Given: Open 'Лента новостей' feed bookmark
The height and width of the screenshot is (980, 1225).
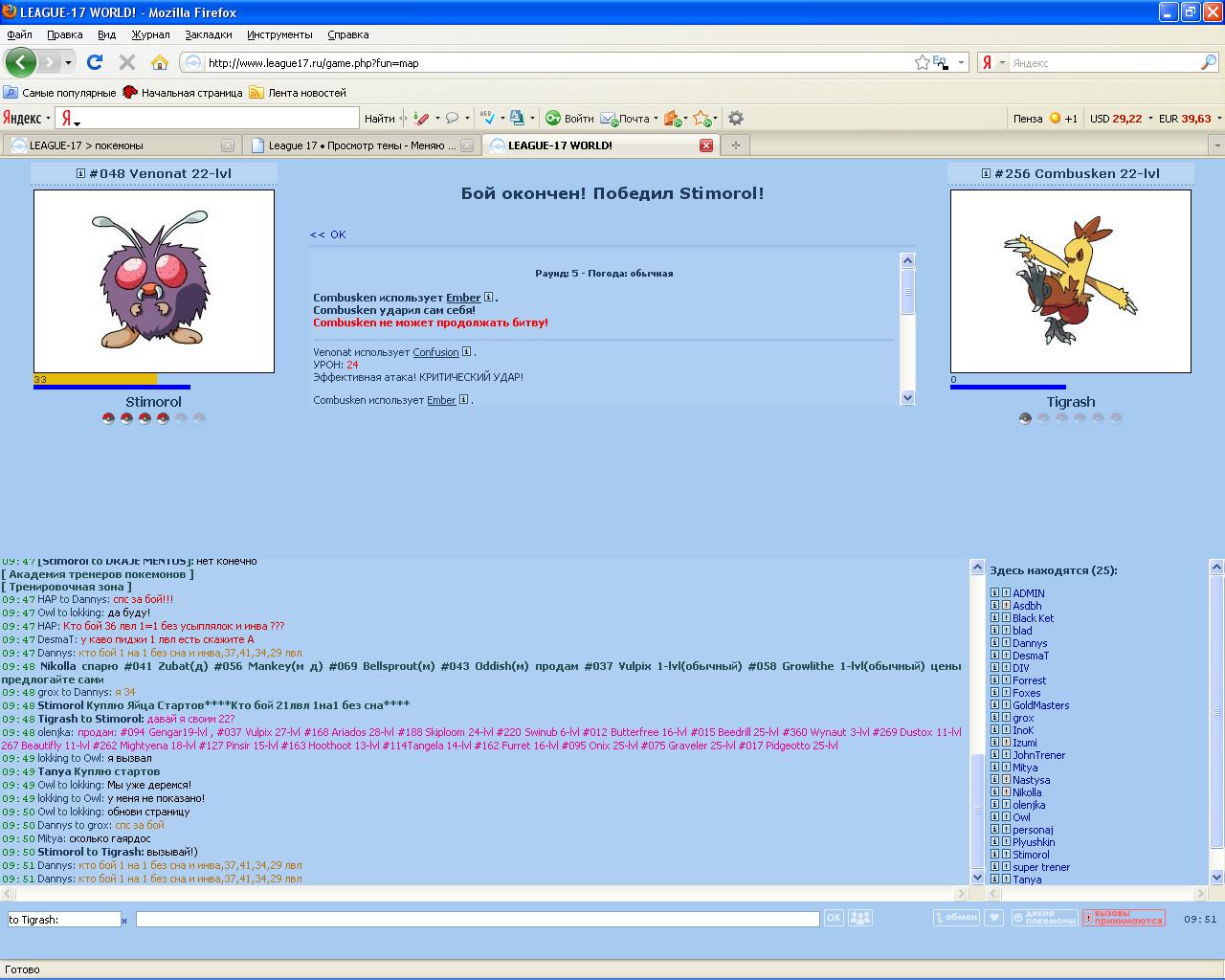Looking at the screenshot, I should pyautogui.click(x=298, y=93).
